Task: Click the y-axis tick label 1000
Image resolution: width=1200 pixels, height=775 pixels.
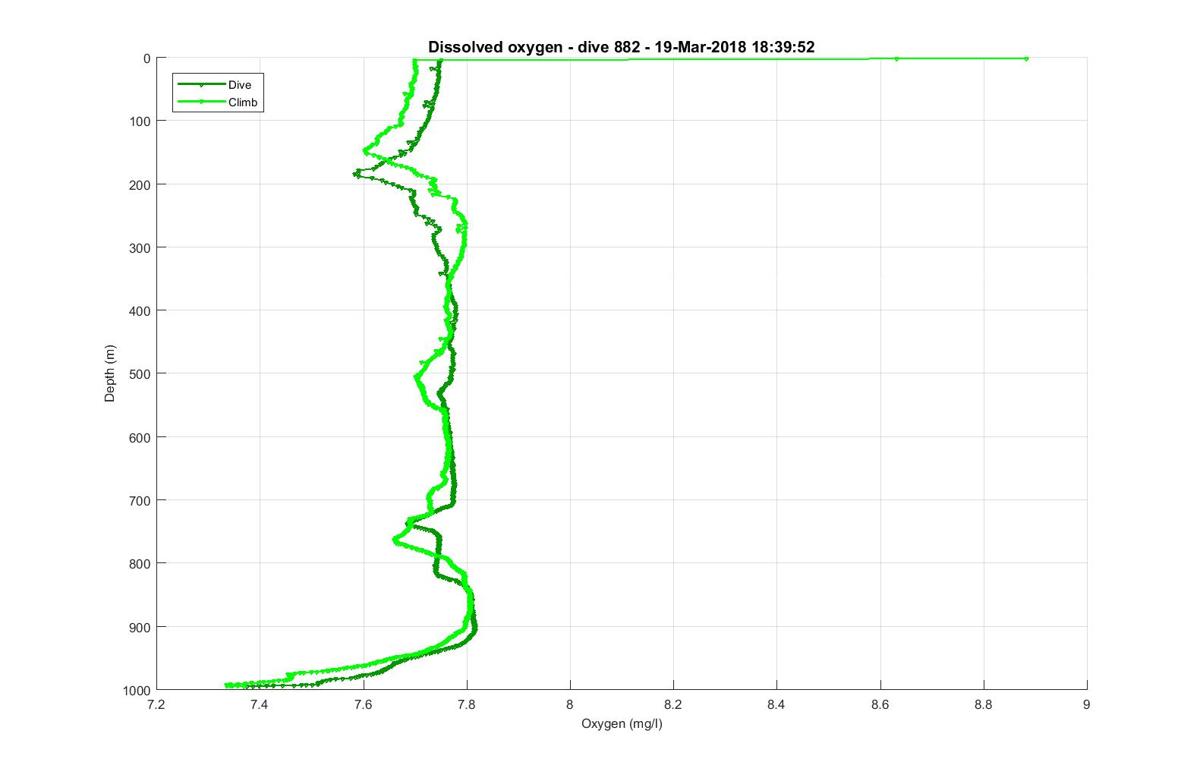Action: coord(138,690)
